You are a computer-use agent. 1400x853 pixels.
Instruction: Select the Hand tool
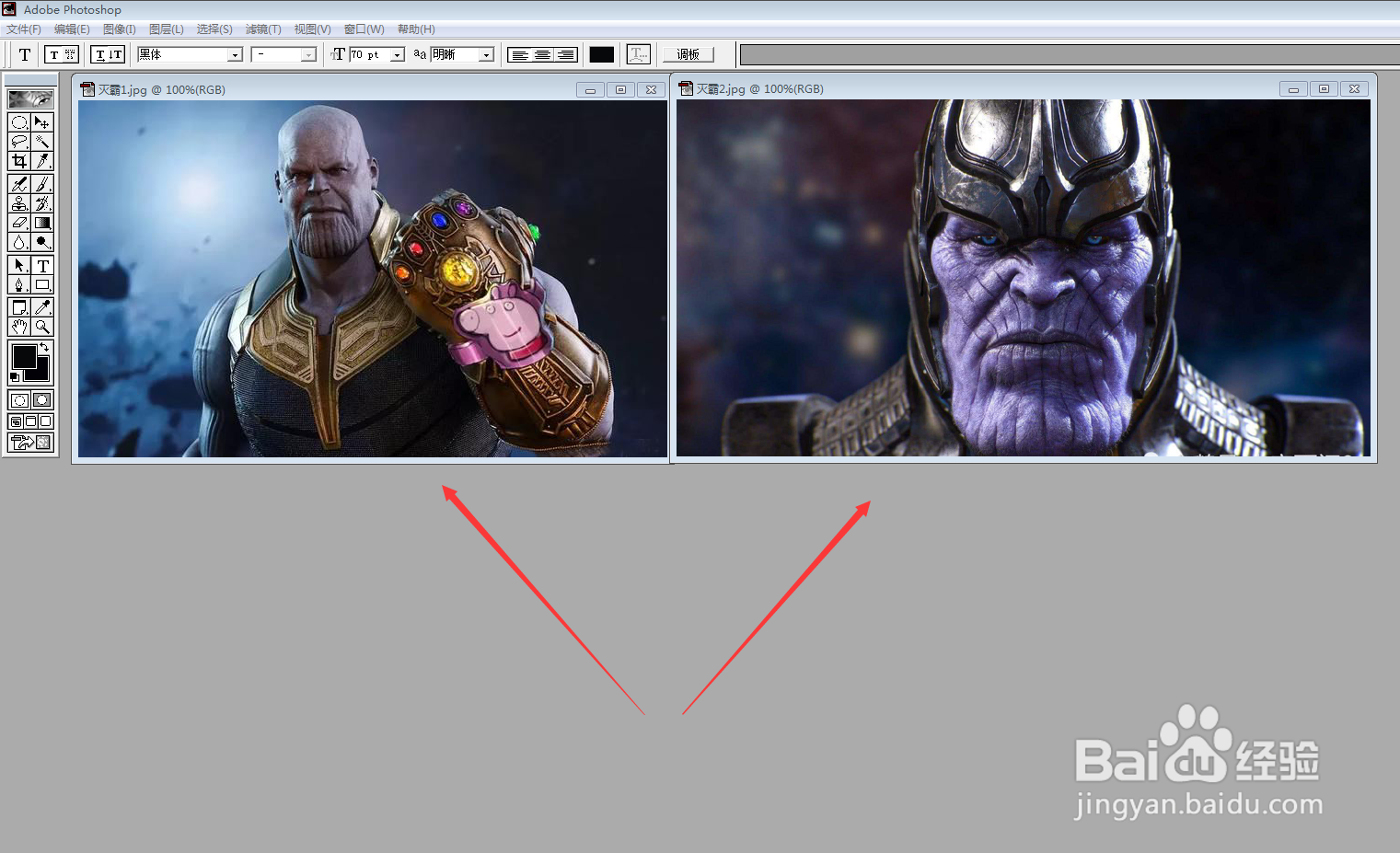pyautogui.click(x=19, y=327)
